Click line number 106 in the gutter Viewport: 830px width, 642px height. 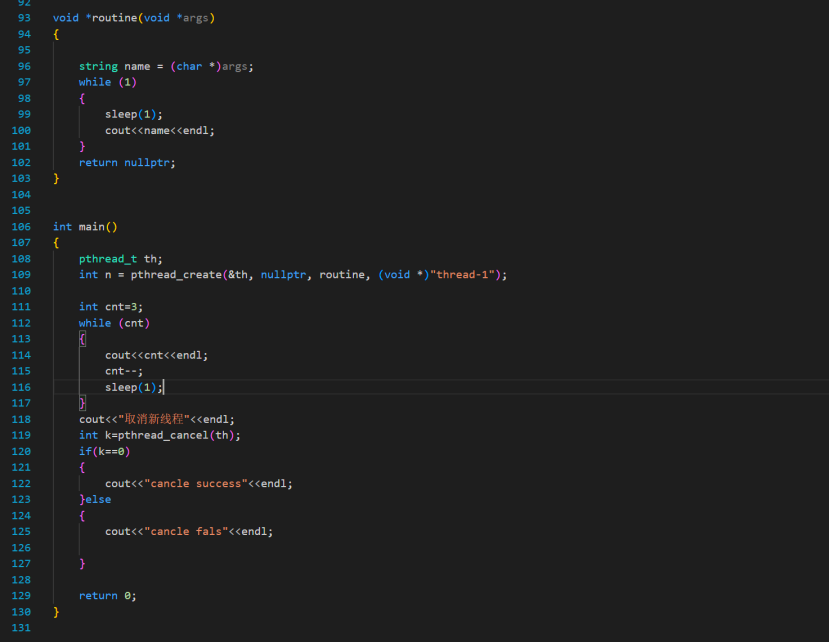pos(21,227)
